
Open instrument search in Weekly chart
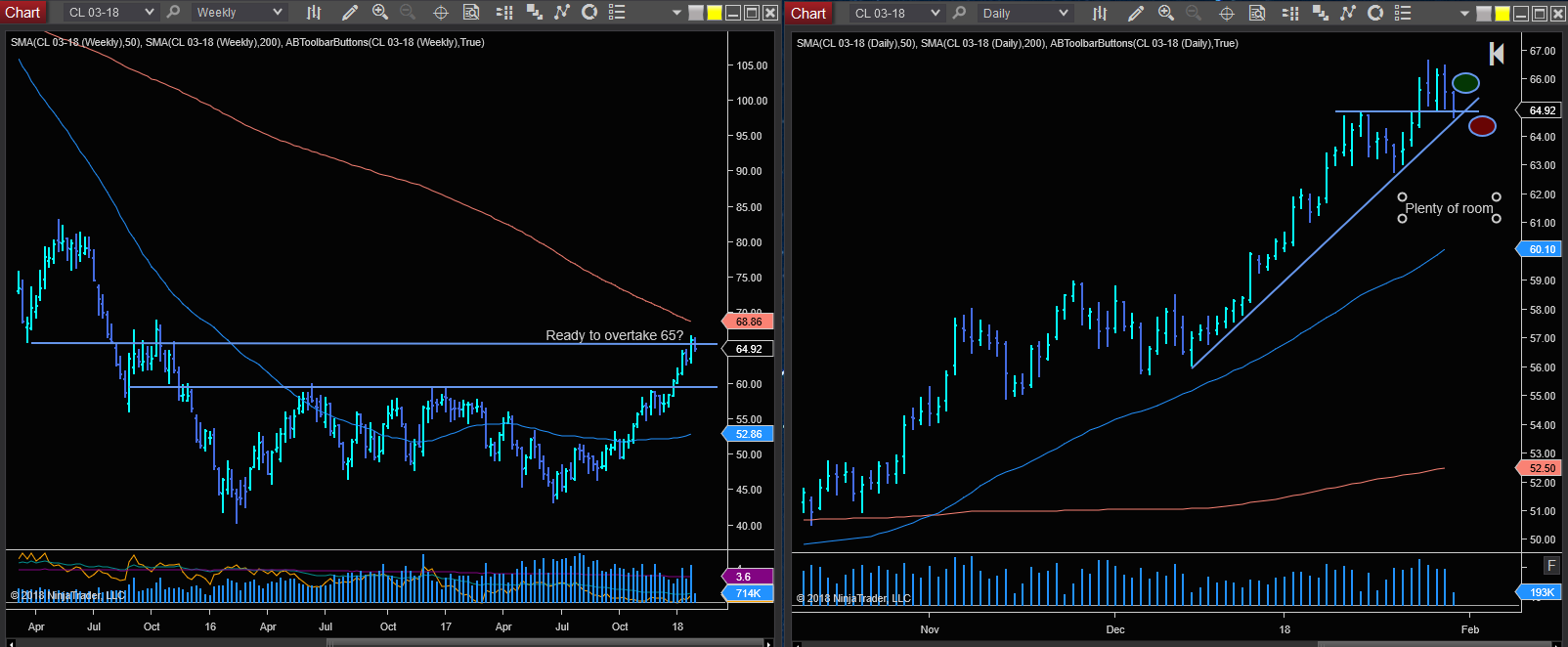click(x=173, y=13)
